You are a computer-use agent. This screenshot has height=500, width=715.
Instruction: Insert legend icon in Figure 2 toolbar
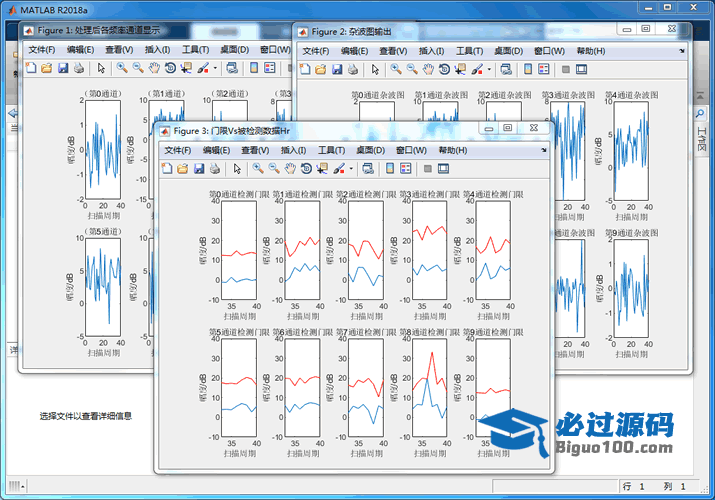[544, 69]
